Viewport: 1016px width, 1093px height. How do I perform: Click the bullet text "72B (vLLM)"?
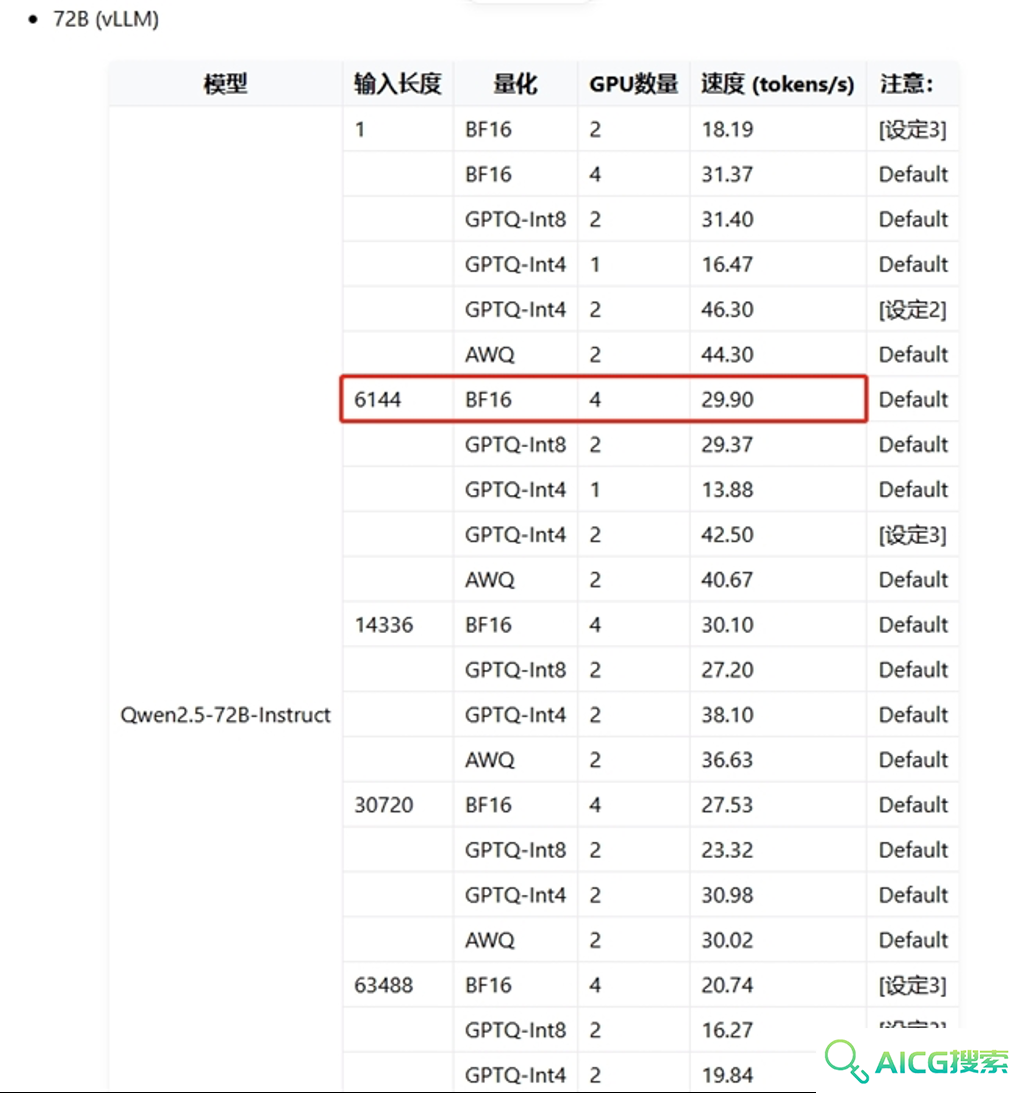click(106, 19)
